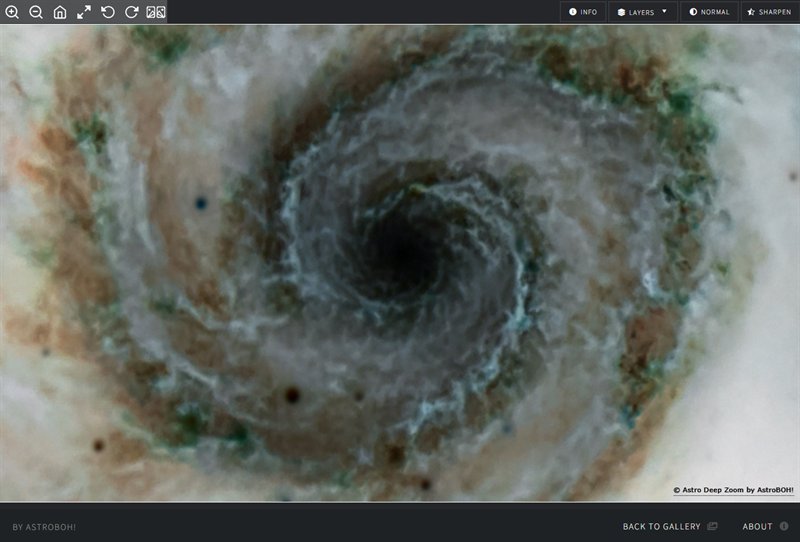Zoom in using the magnifier plus icon
The width and height of the screenshot is (800, 542).
click(x=12, y=12)
